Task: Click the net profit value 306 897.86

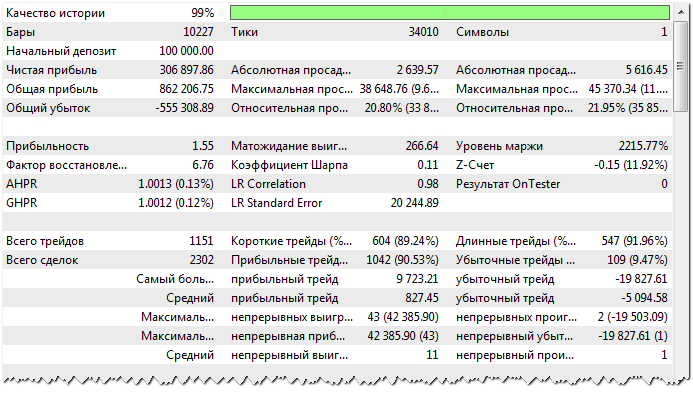Action: (x=186, y=70)
